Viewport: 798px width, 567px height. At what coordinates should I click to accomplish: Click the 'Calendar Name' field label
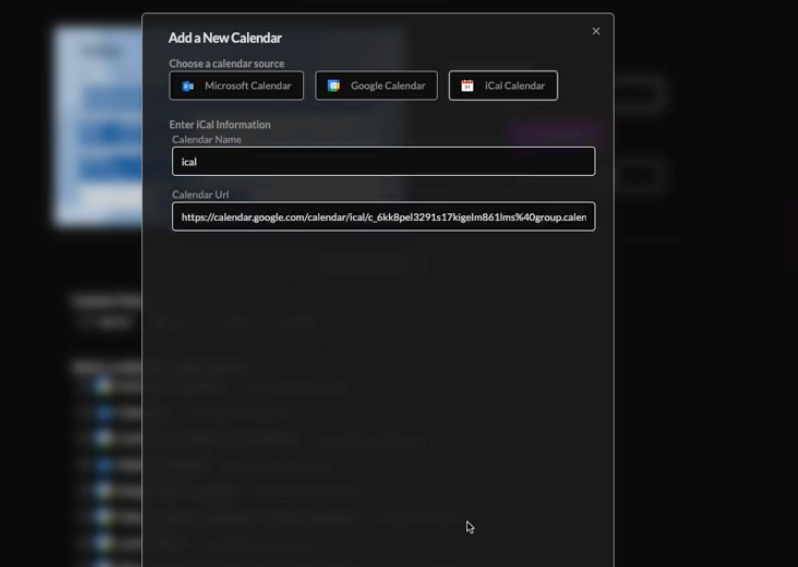(206, 139)
